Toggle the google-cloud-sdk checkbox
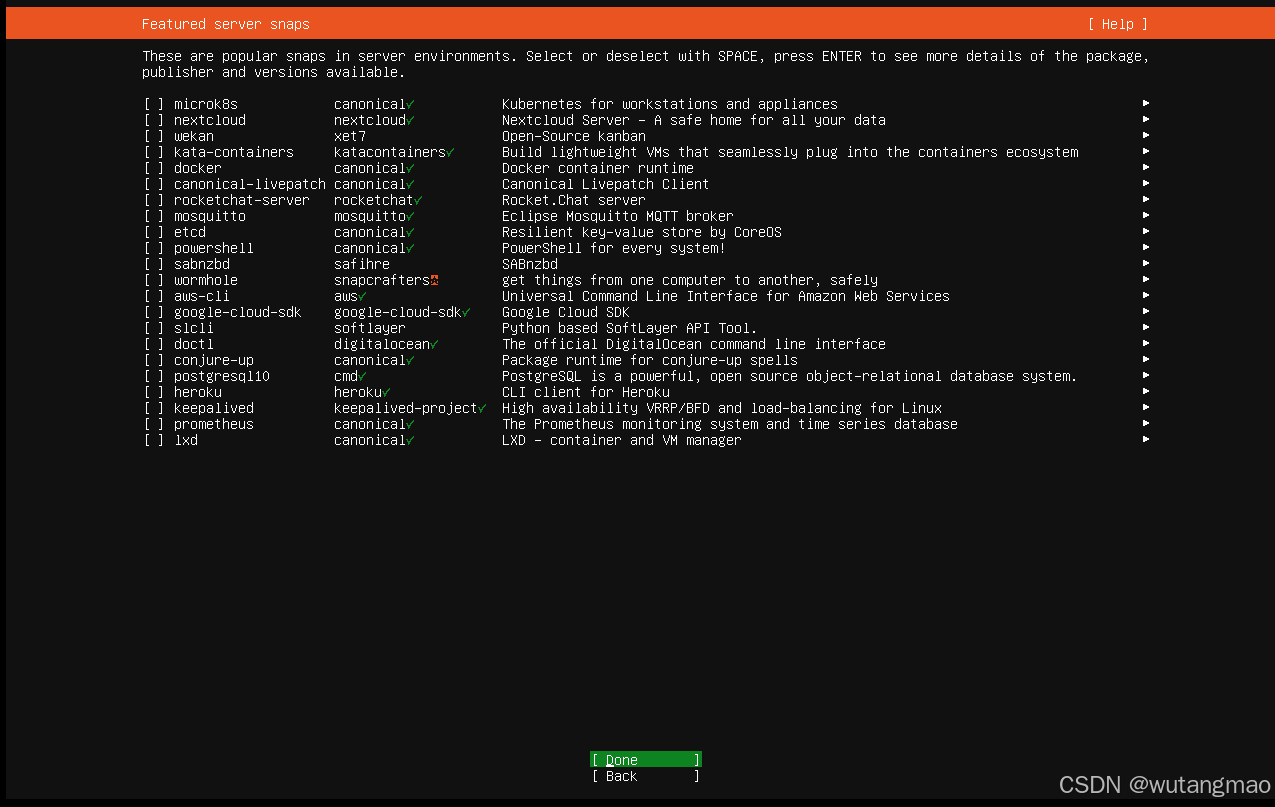The image size is (1275, 807). (153, 312)
